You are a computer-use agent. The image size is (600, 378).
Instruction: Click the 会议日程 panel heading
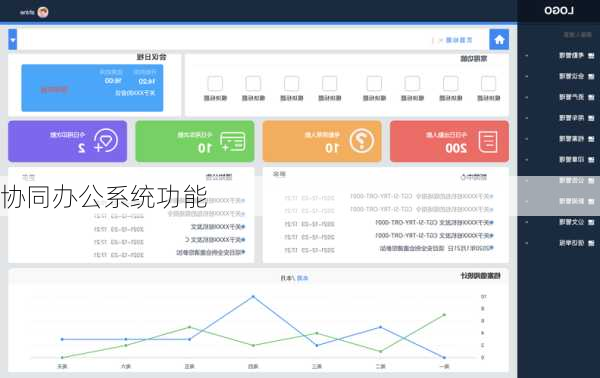pyautogui.click(x=152, y=57)
